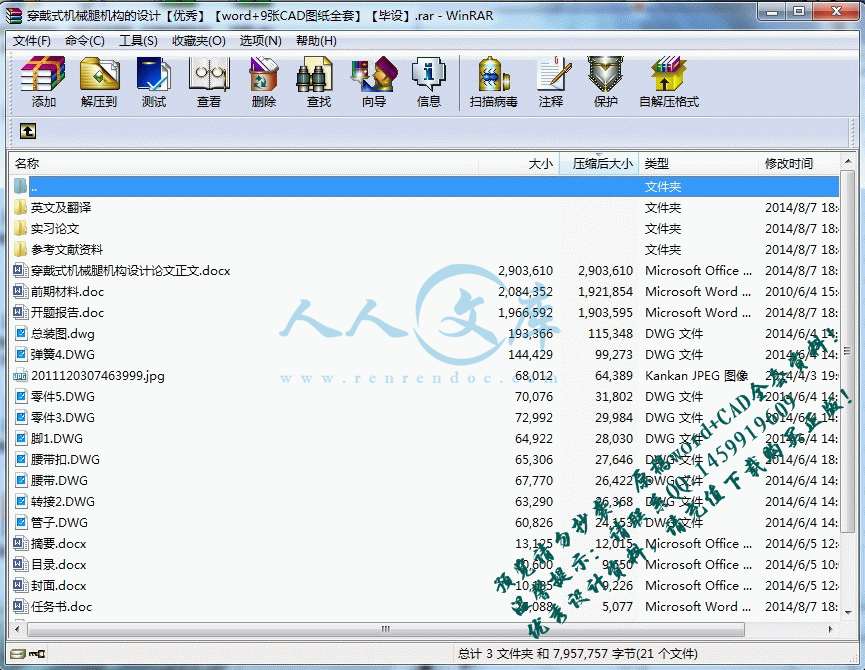Open the 命令(C) menu

pyautogui.click(x=84, y=41)
